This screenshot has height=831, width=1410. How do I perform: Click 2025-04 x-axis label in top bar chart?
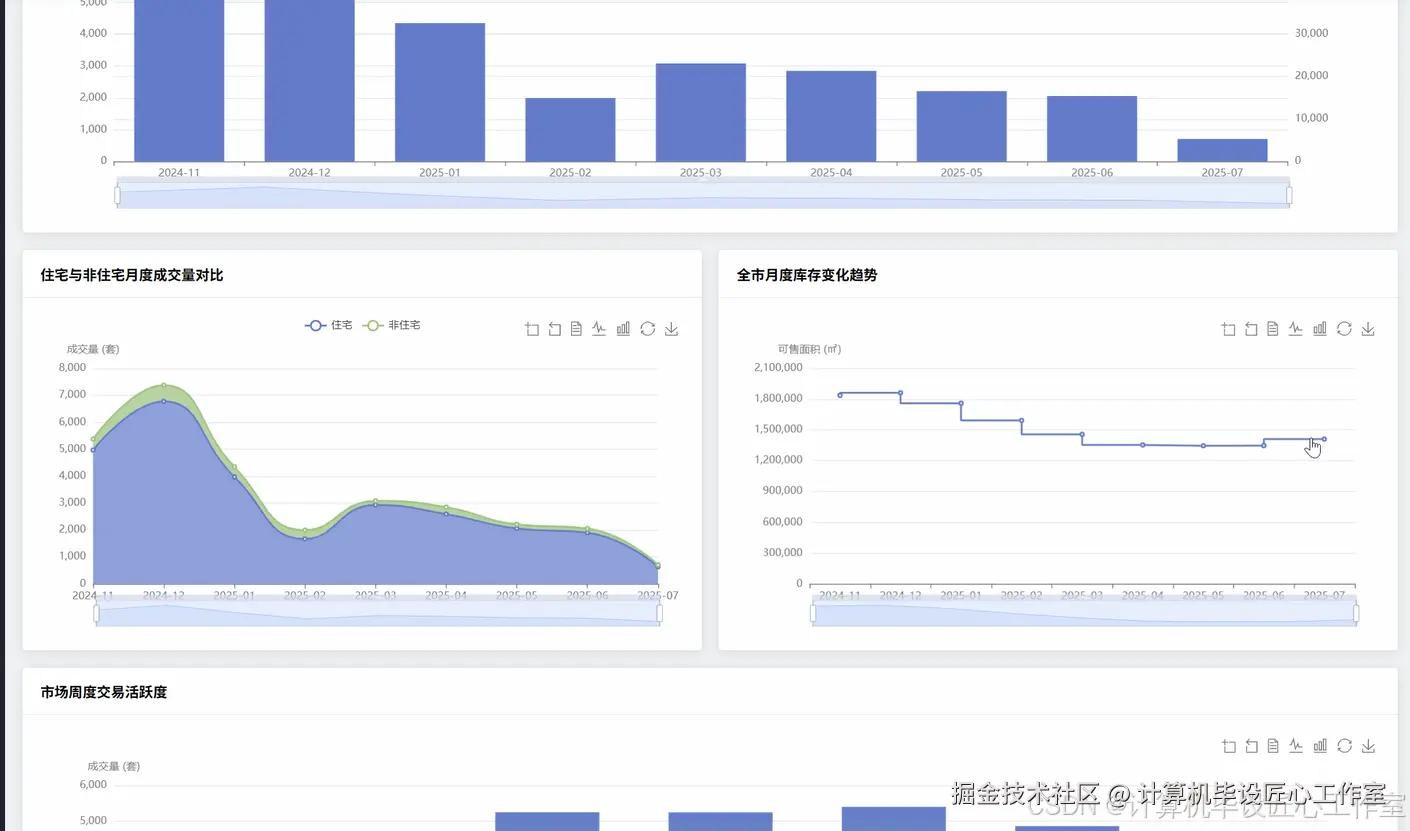pos(831,172)
